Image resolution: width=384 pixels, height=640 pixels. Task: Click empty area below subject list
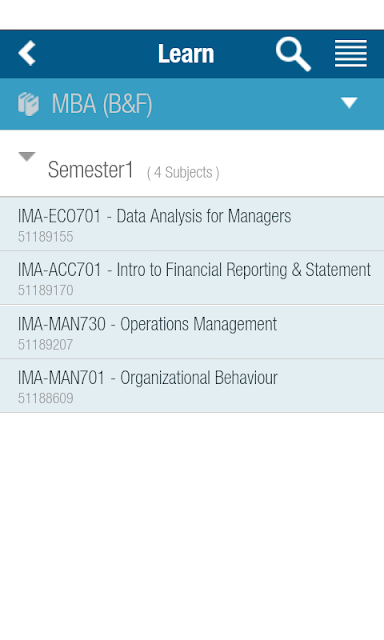[192, 526]
